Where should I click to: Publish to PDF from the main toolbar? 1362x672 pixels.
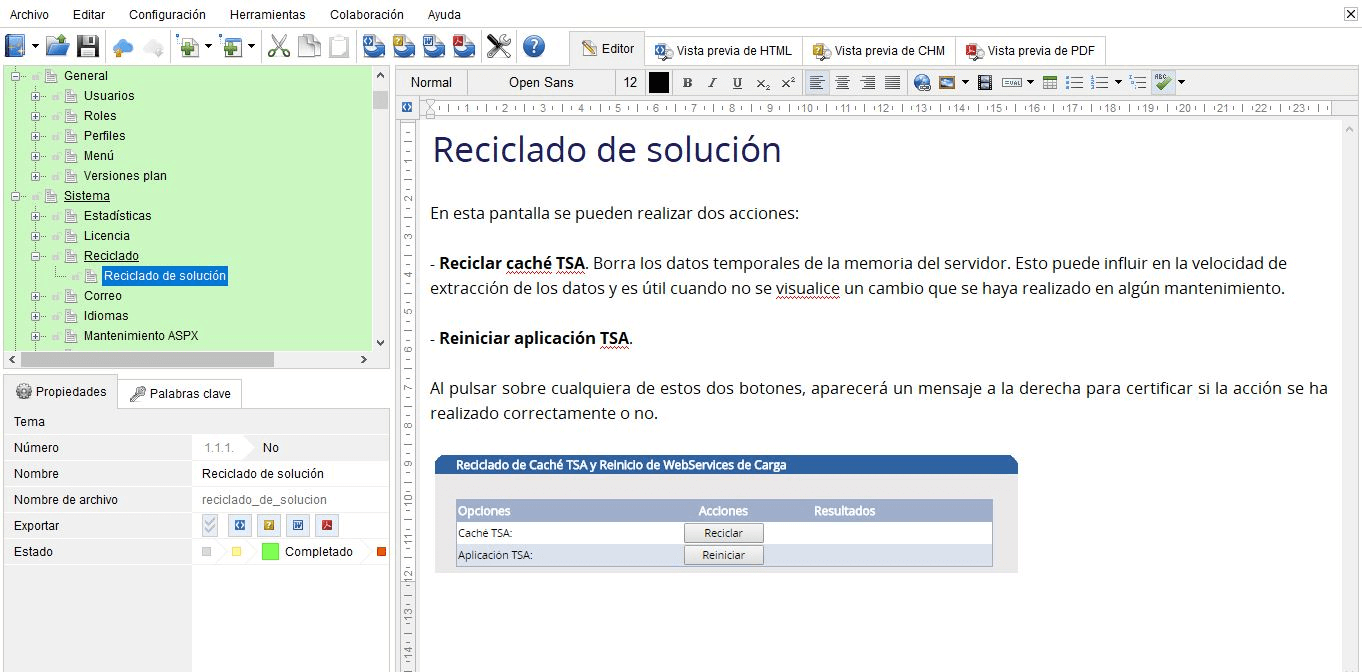464,46
